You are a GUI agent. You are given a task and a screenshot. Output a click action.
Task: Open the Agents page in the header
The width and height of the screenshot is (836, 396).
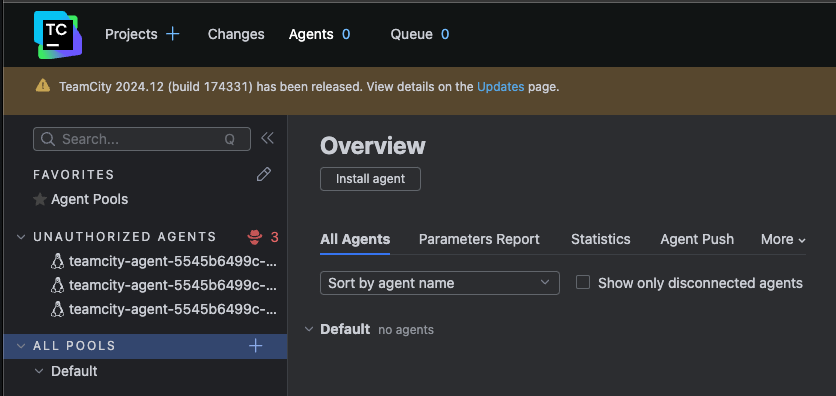pos(311,34)
